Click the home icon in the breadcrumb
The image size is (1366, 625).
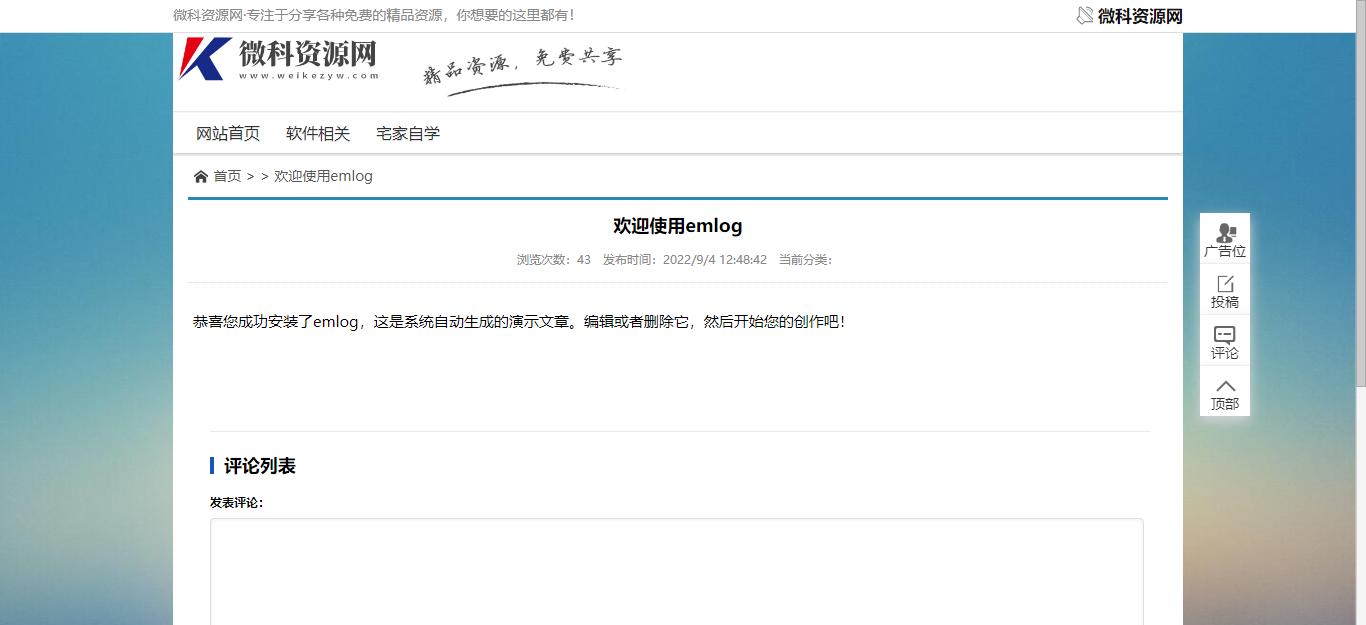pos(201,175)
